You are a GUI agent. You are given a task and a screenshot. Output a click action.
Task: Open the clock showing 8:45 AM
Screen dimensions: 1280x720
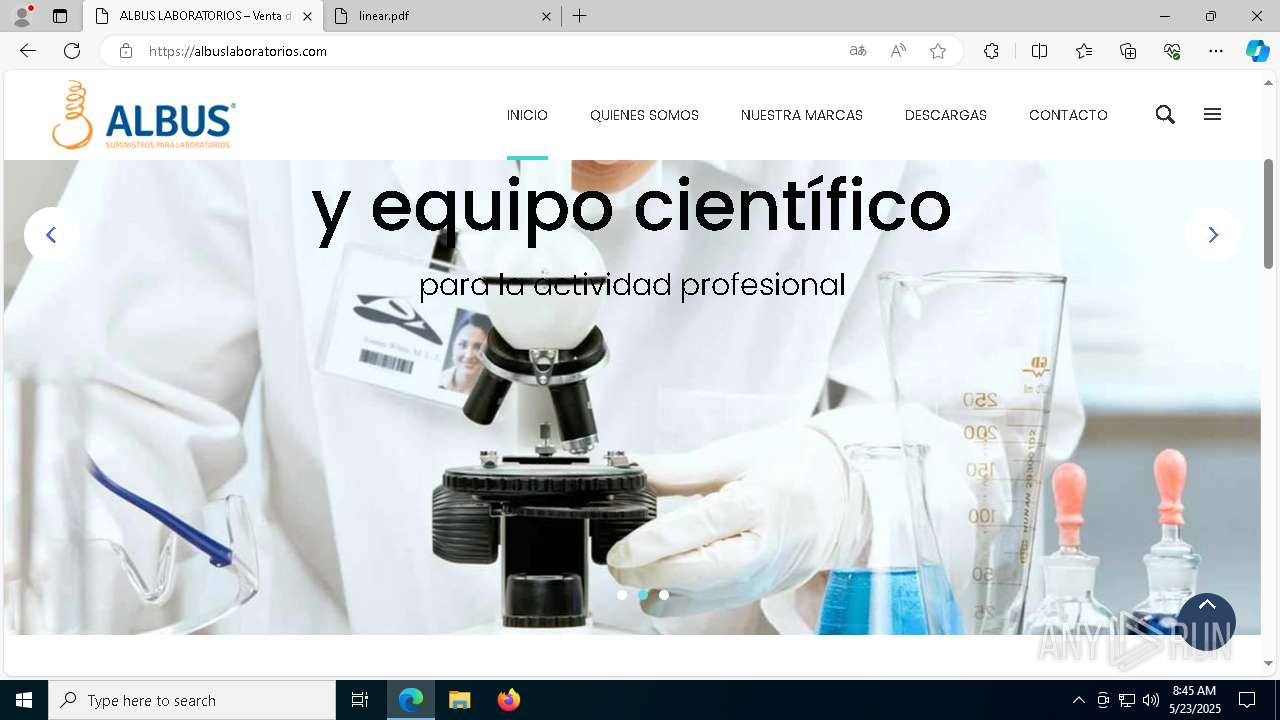tap(1196, 700)
